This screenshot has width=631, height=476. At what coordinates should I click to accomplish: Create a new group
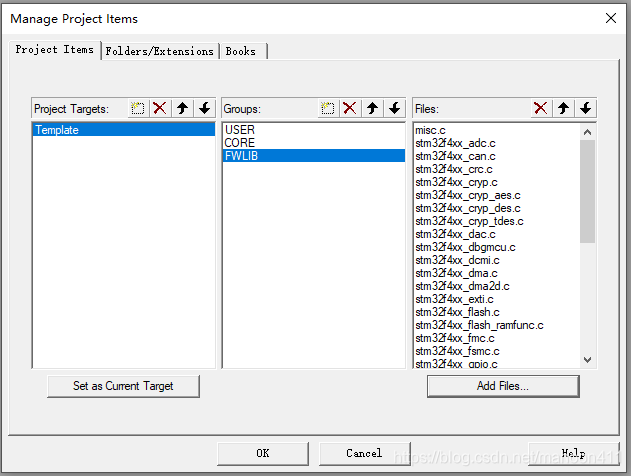pyautogui.click(x=328, y=108)
